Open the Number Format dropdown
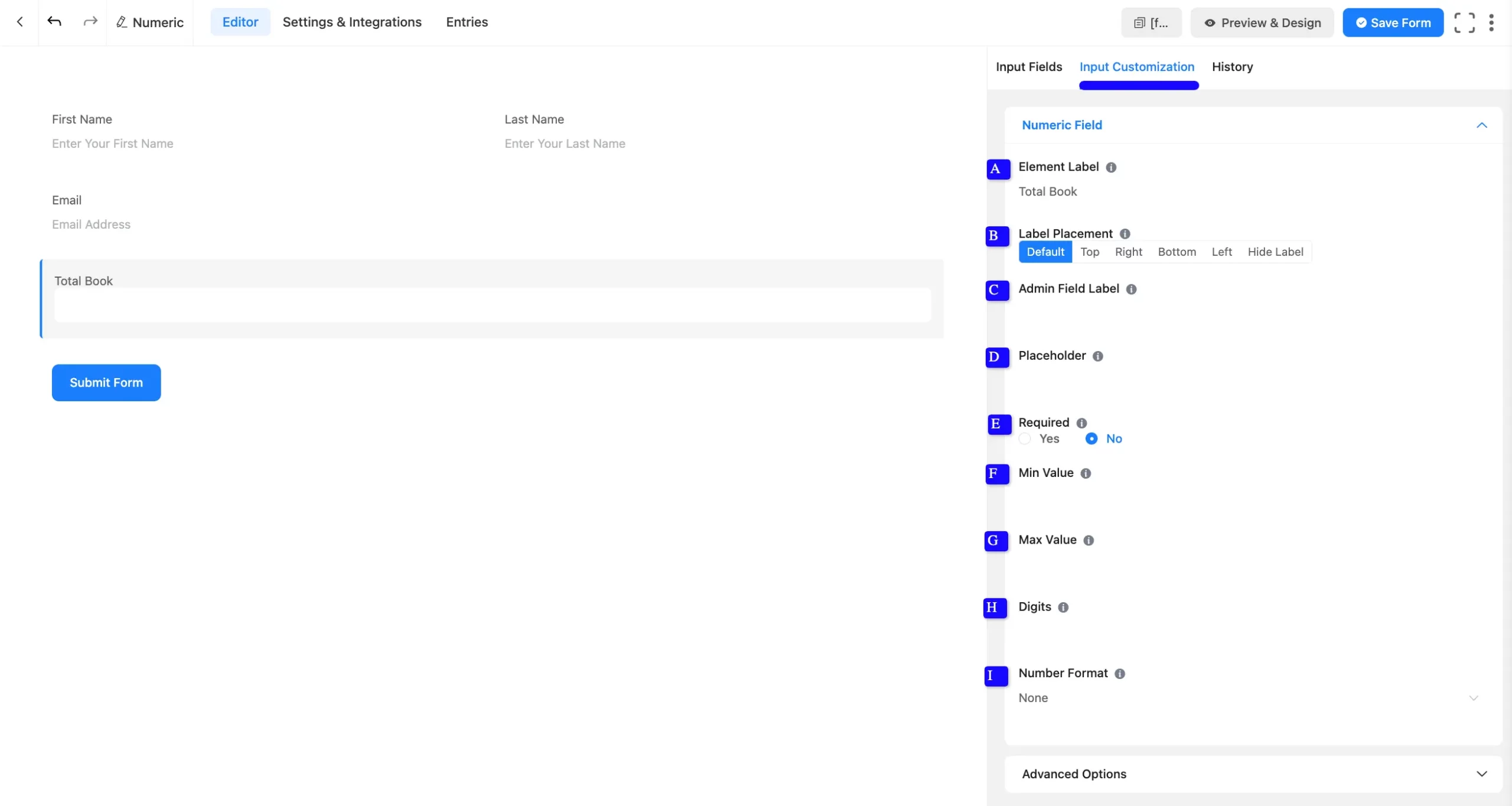Image resolution: width=1512 pixels, height=806 pixels. click(x=1246, y=698)
